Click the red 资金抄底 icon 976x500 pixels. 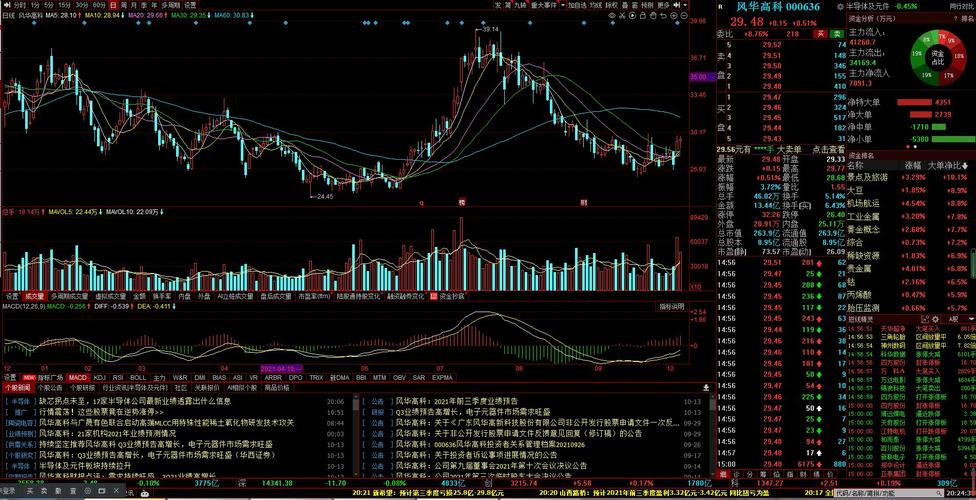tap(434, 296)
